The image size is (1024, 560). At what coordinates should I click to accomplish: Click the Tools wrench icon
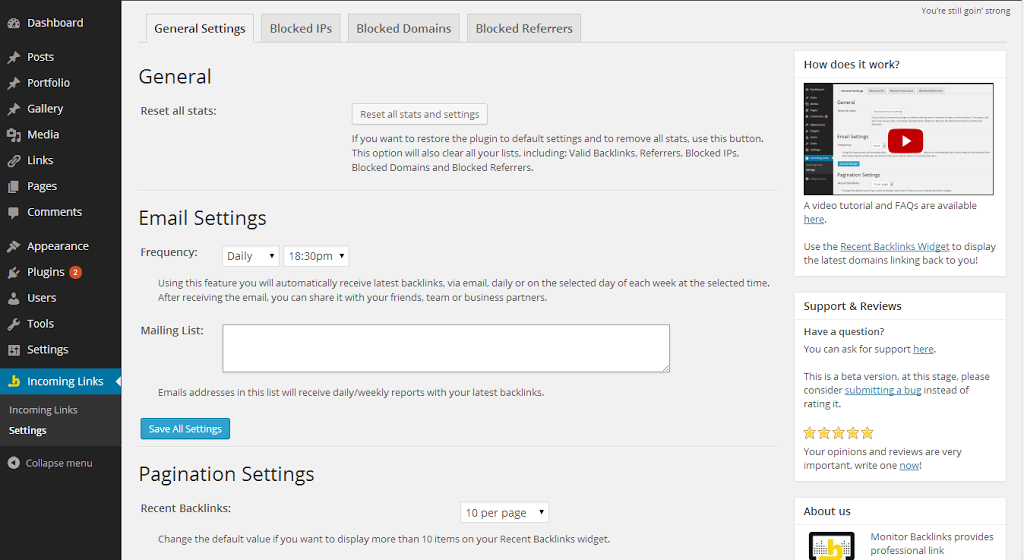(x=14, y=324)
